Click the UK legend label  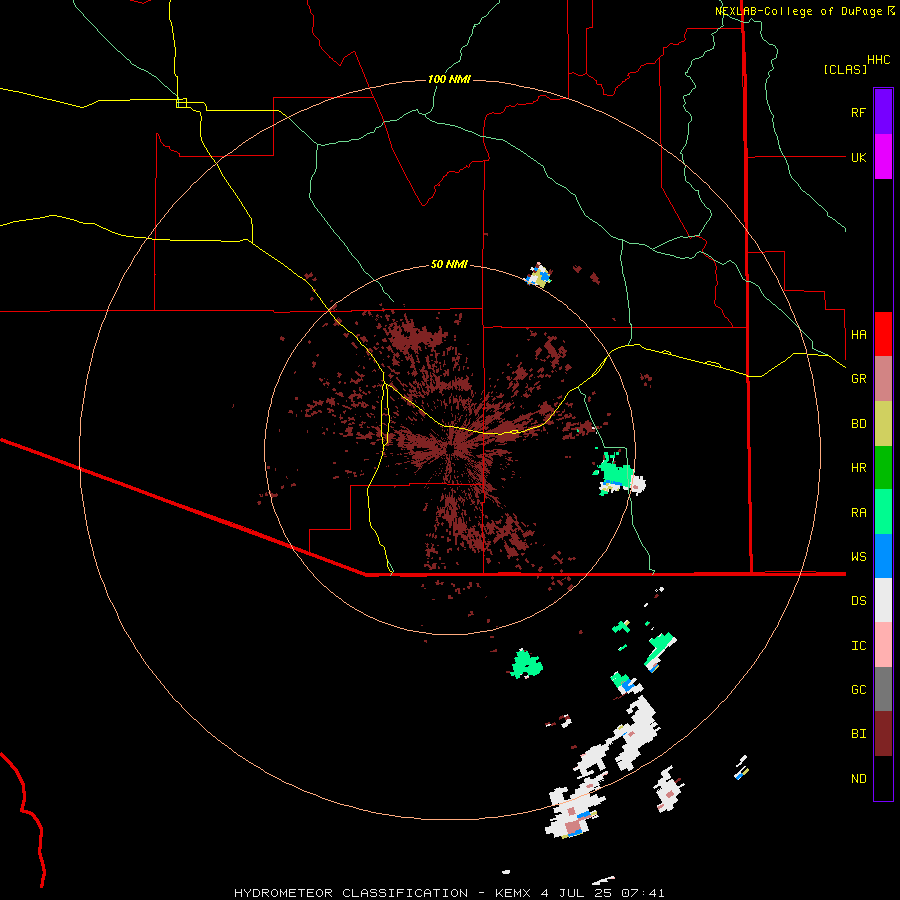858,157
